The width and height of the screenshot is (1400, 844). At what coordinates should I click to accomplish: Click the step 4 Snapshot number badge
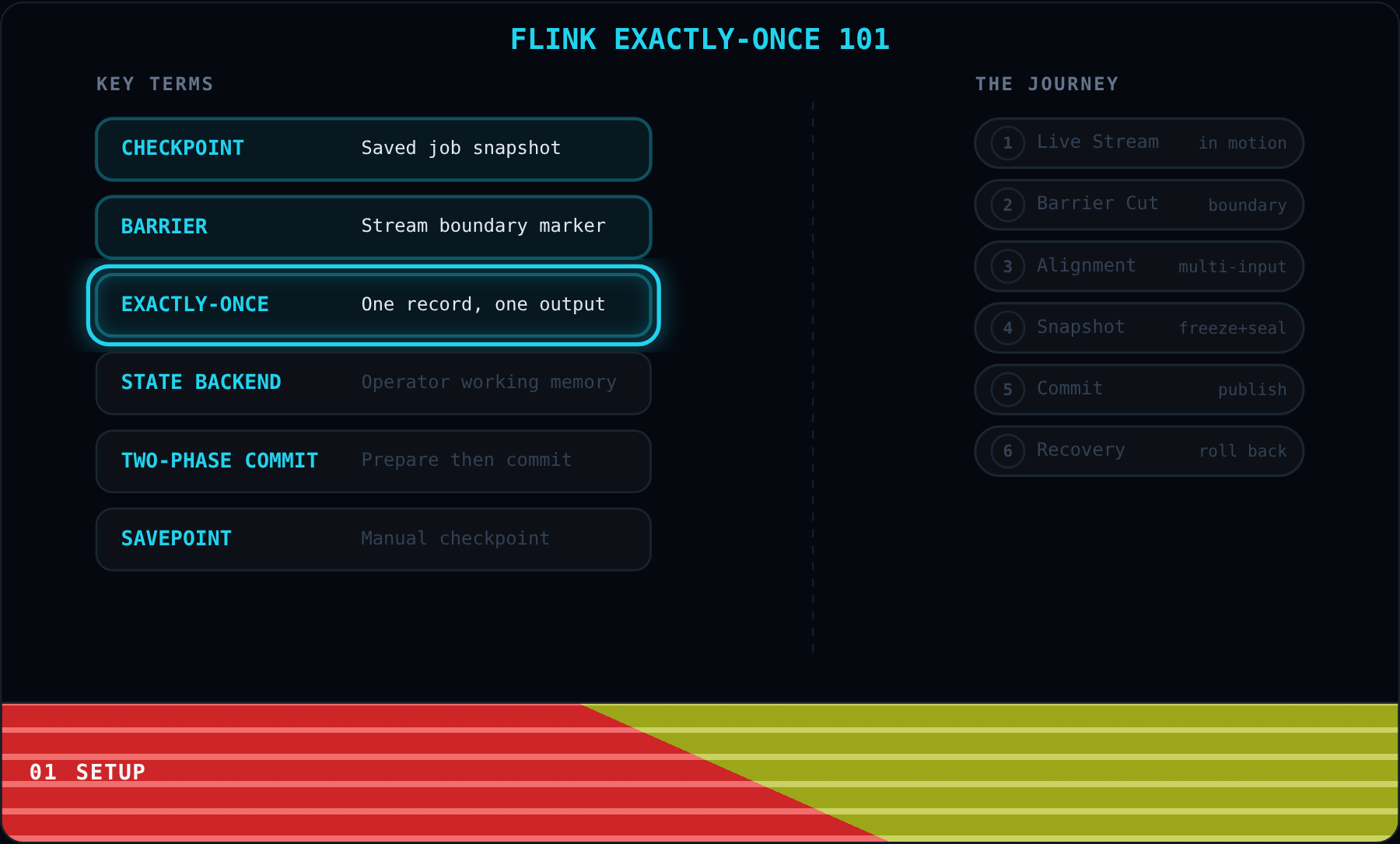pos(1007,327)
